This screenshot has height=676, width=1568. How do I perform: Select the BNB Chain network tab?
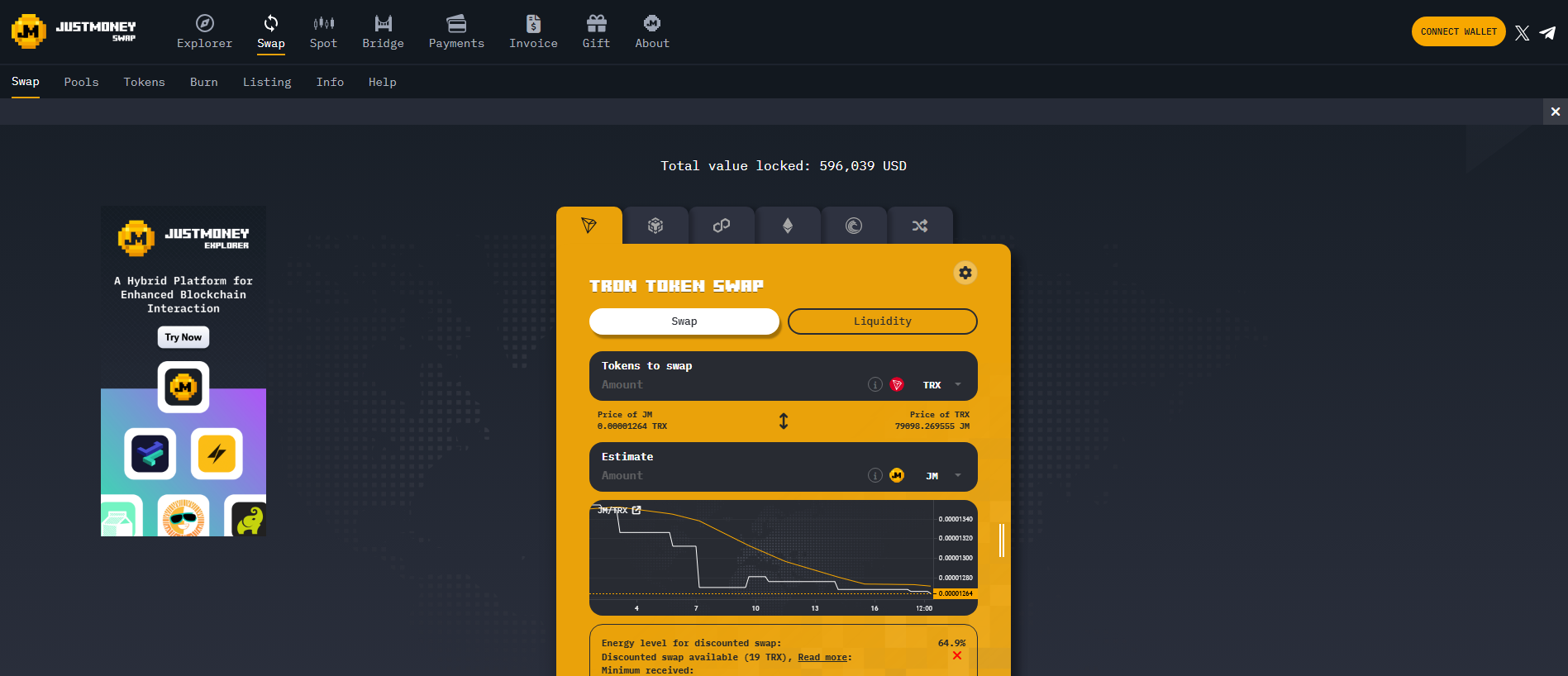(x=655, y=225)
